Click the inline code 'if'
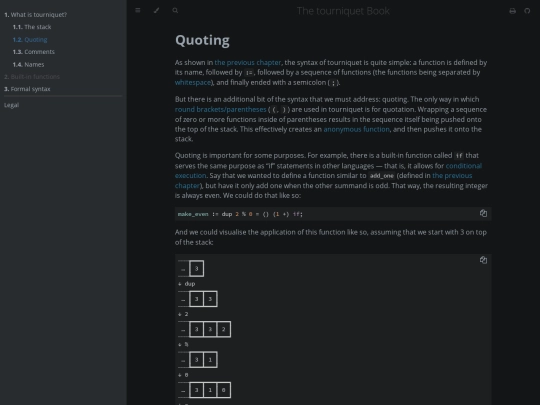This screenshot has height=405, width=540. tap(459, 156)
